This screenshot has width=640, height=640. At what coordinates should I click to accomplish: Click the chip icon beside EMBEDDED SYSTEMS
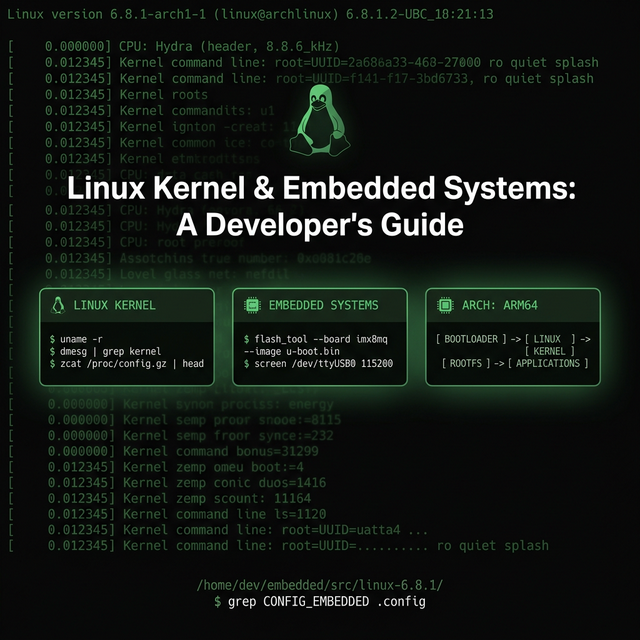252,305
